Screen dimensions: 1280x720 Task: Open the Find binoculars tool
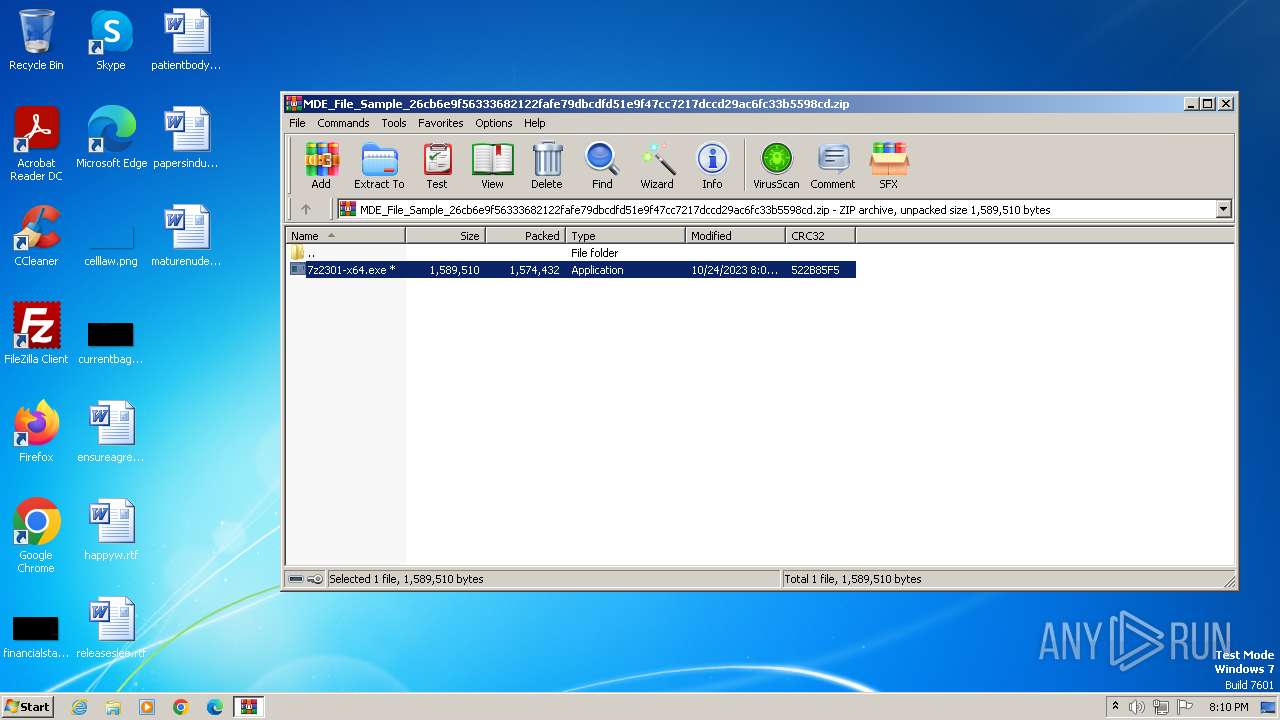[602, 166]
